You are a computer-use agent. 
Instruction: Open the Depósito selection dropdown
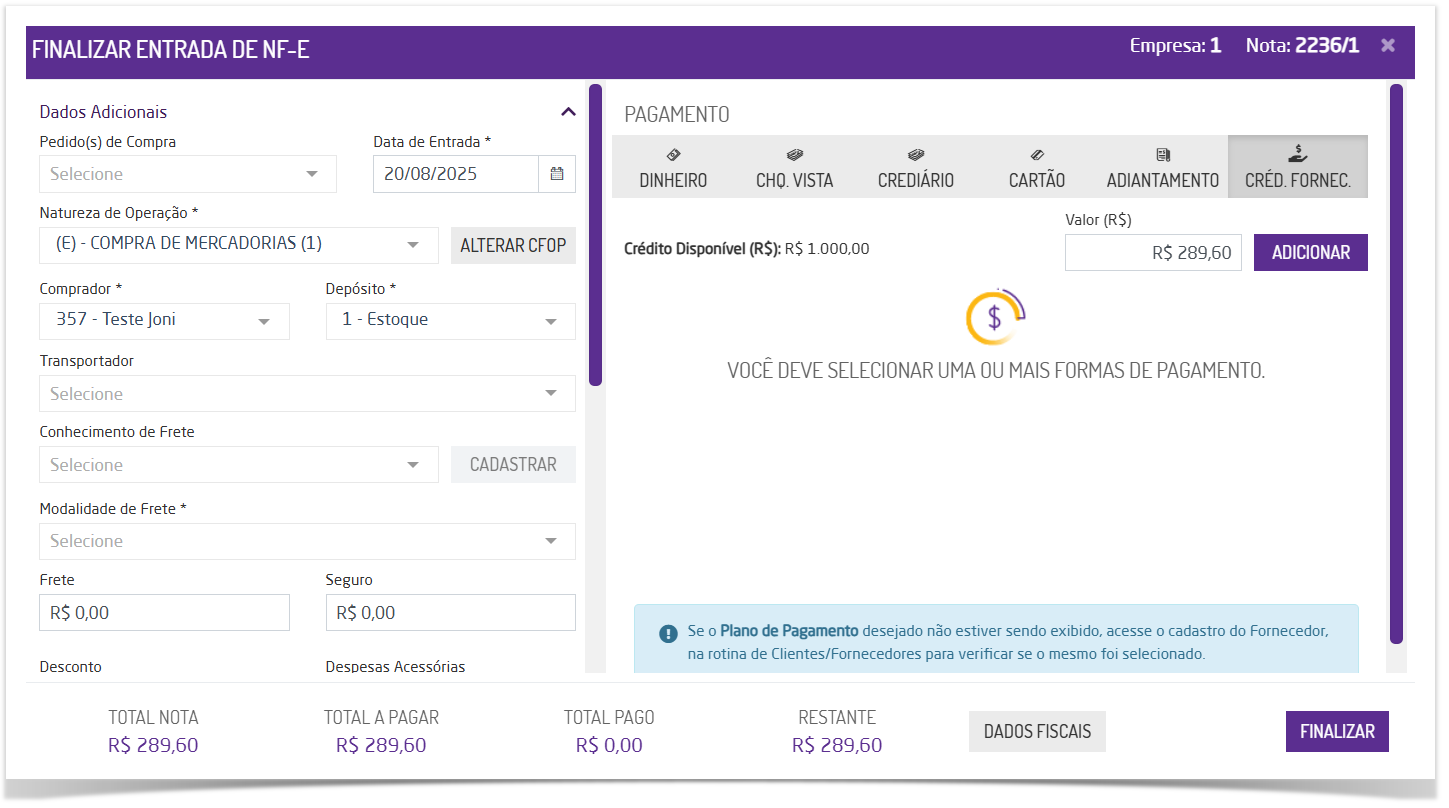450,321
